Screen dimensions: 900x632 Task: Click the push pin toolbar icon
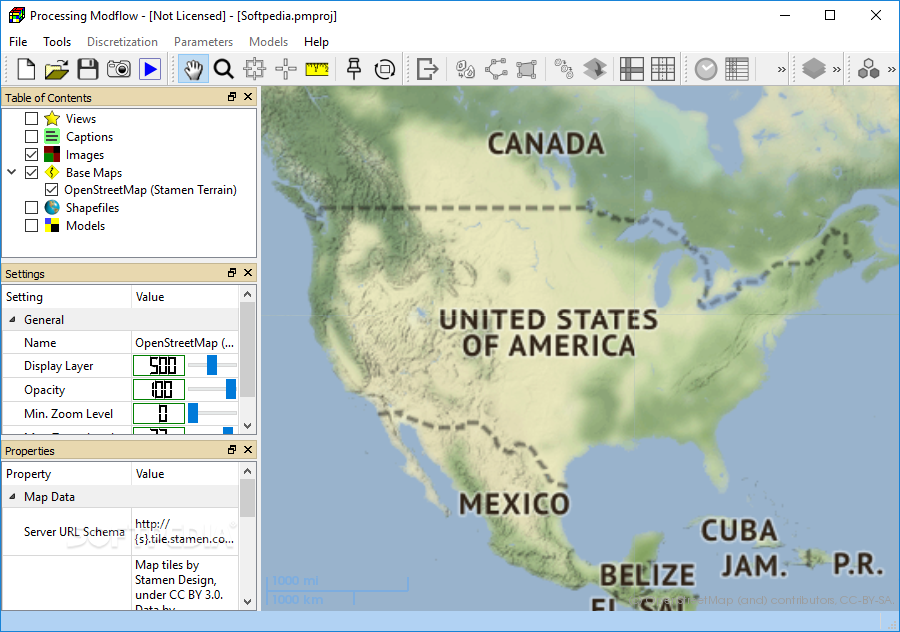(354, 69)
